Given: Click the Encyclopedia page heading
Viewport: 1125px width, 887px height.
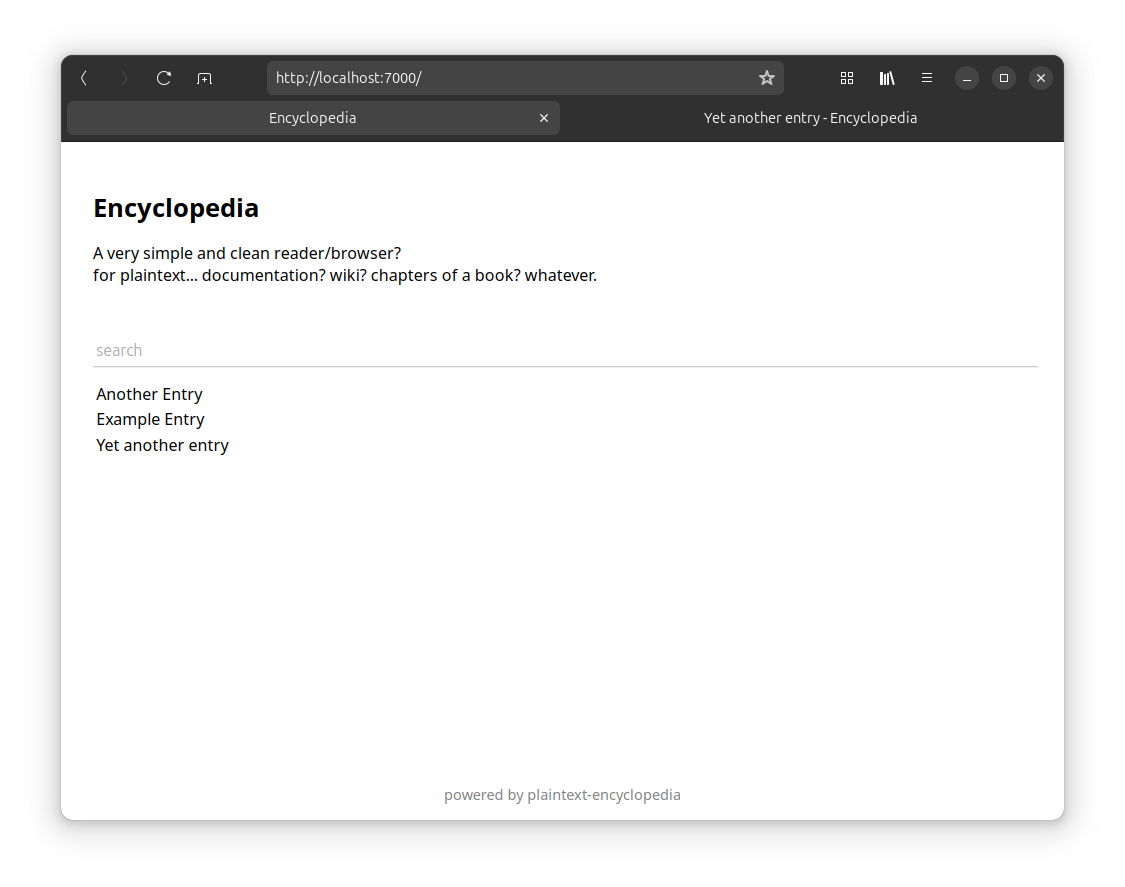Looking at the screenshot, I should (176, 208).
